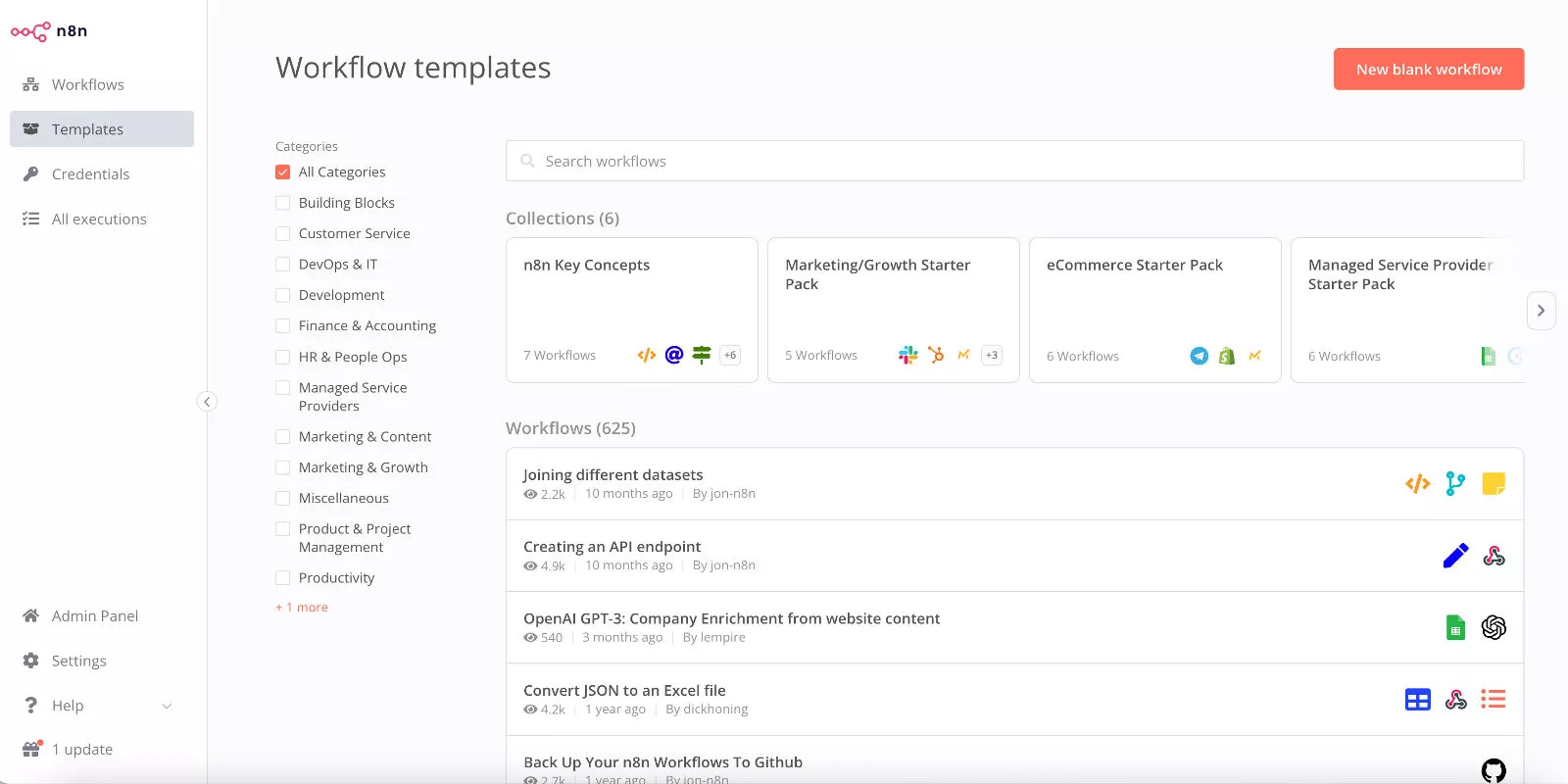The width and height of the screenshot is (1568, 784).
Task: Open the Workflows section in the sidebar
Action: click(87, 85)
